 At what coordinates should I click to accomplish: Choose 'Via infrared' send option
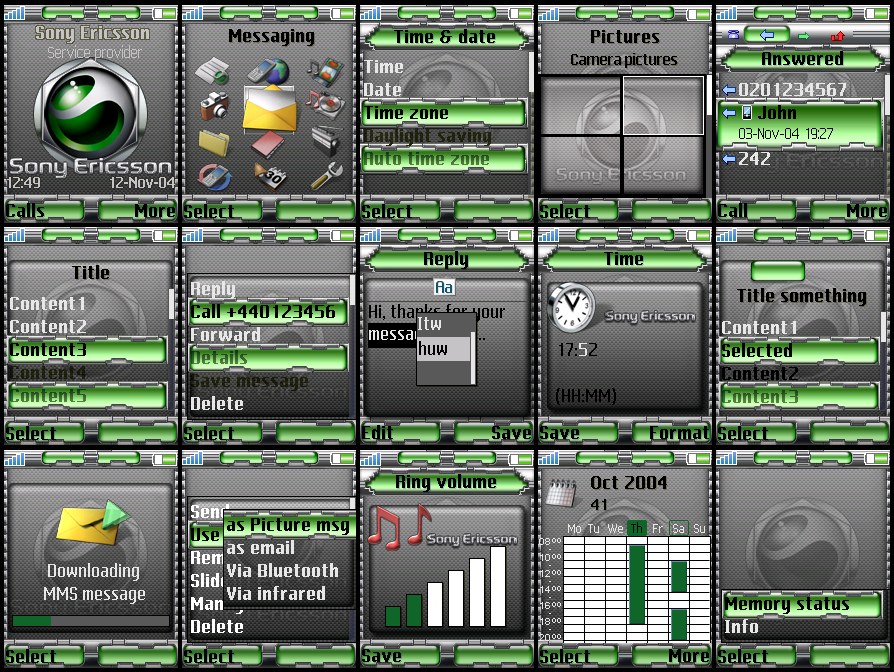coord(289,593)
